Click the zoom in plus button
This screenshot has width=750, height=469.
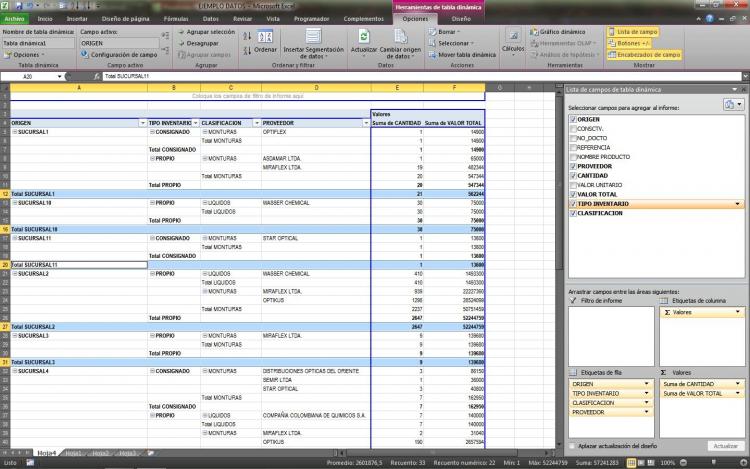[x=743, y=463]
